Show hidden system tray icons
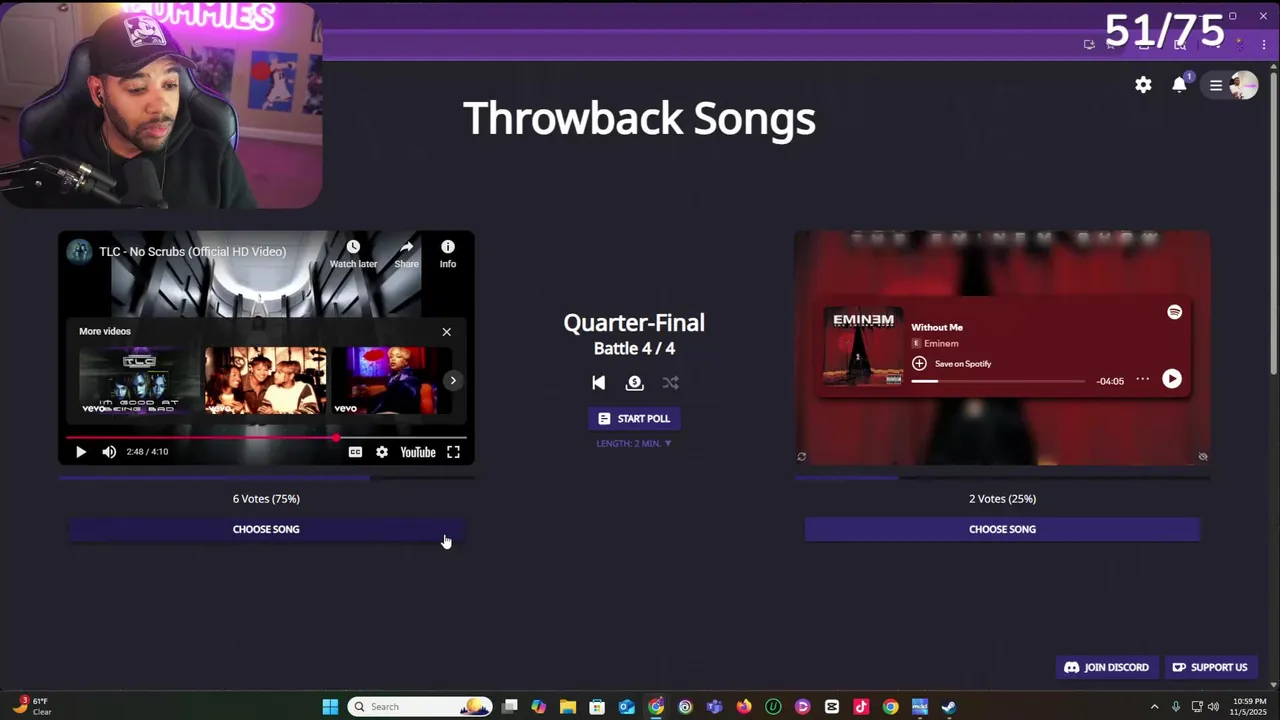 pos(1154,707)
